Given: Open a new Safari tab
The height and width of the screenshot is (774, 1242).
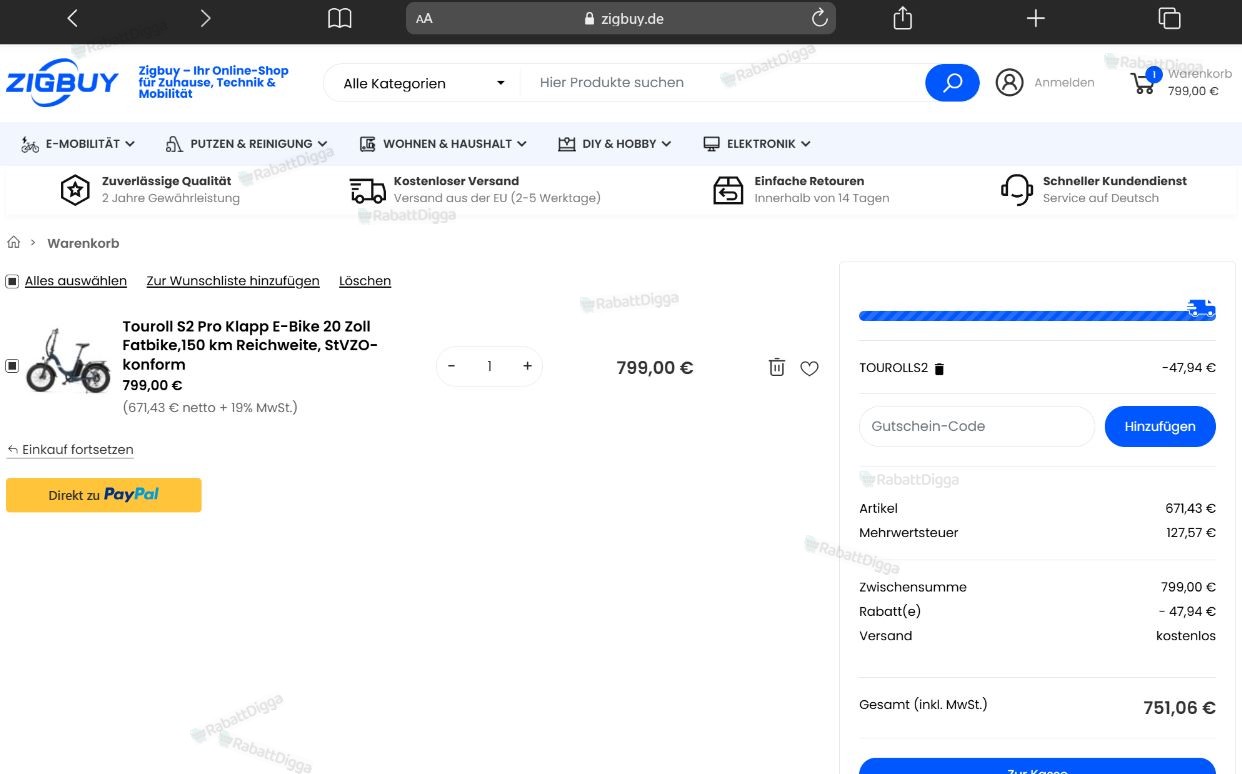Looking at the screenshot, I should click(1035, 18).
